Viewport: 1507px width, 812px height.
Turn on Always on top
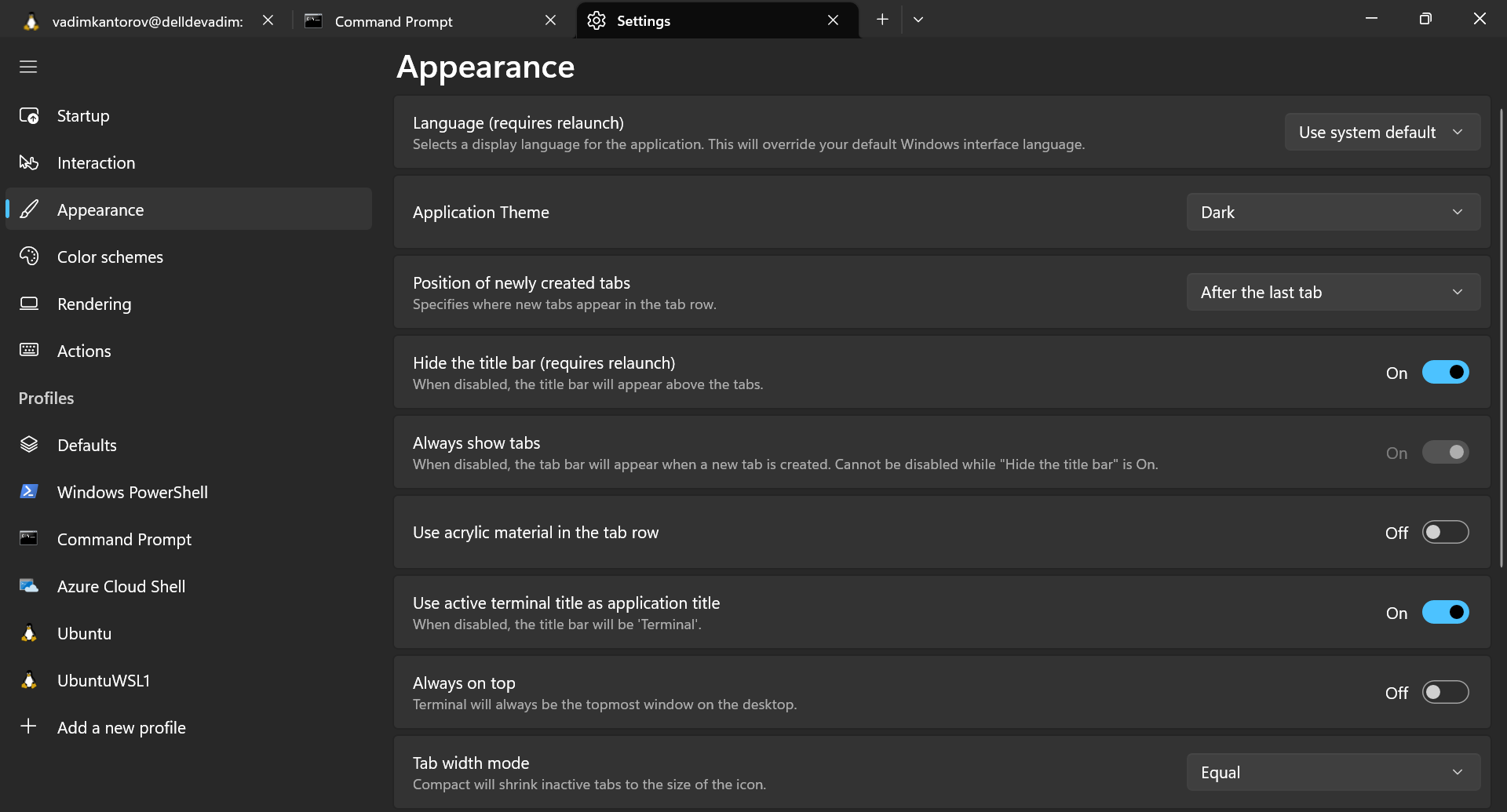click(x=1444, y=692)
